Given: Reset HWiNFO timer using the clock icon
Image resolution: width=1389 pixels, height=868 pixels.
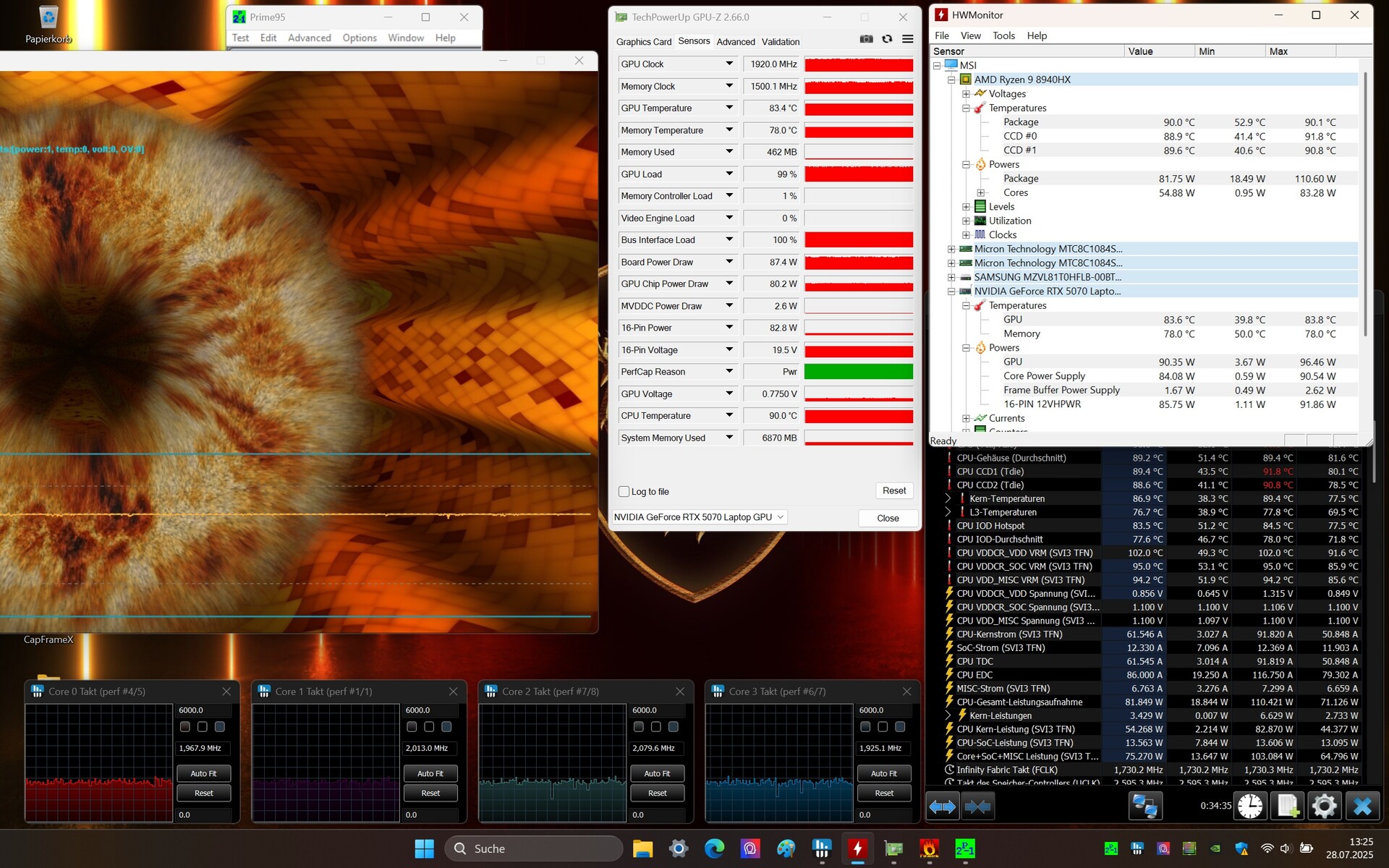Looking at the screenshot, I should pos(1250,806).
